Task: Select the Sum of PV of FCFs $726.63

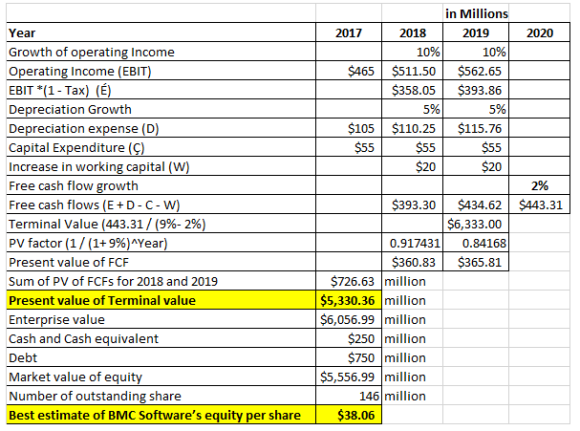Action: coord(348,281)
